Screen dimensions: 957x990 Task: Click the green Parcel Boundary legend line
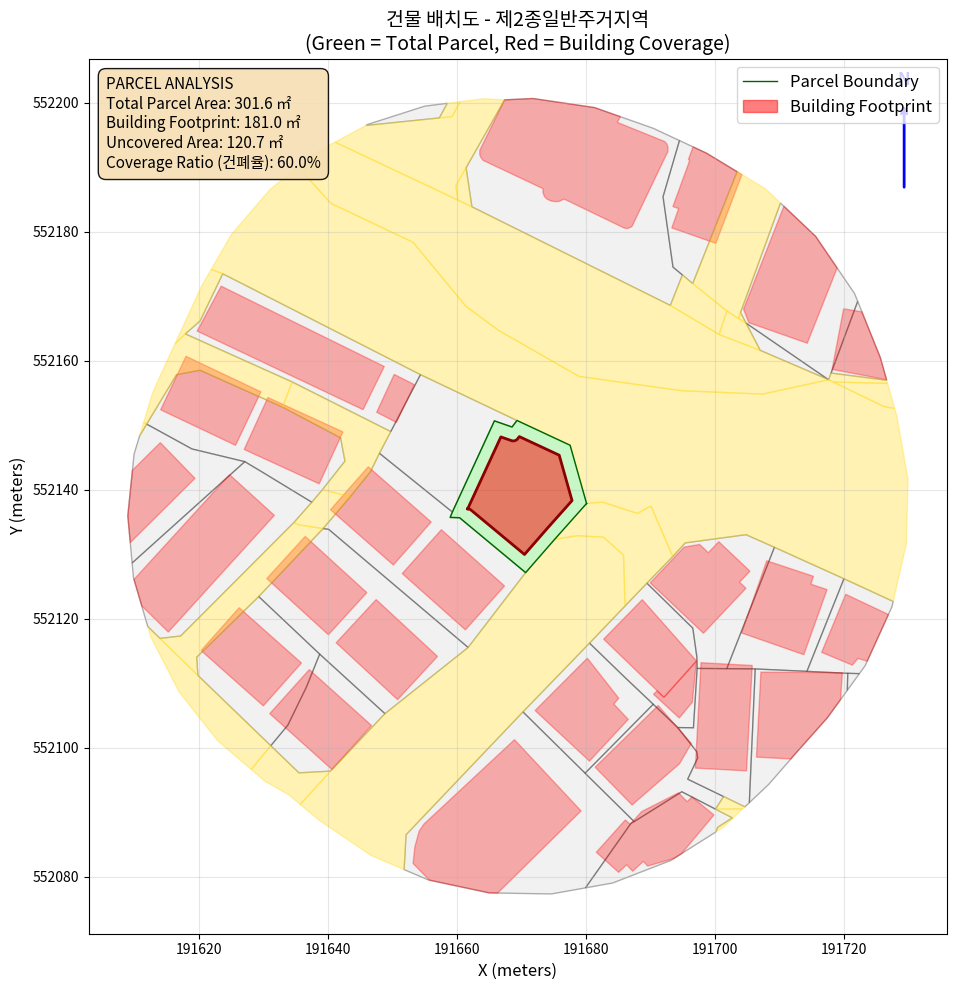pos(760,81)
